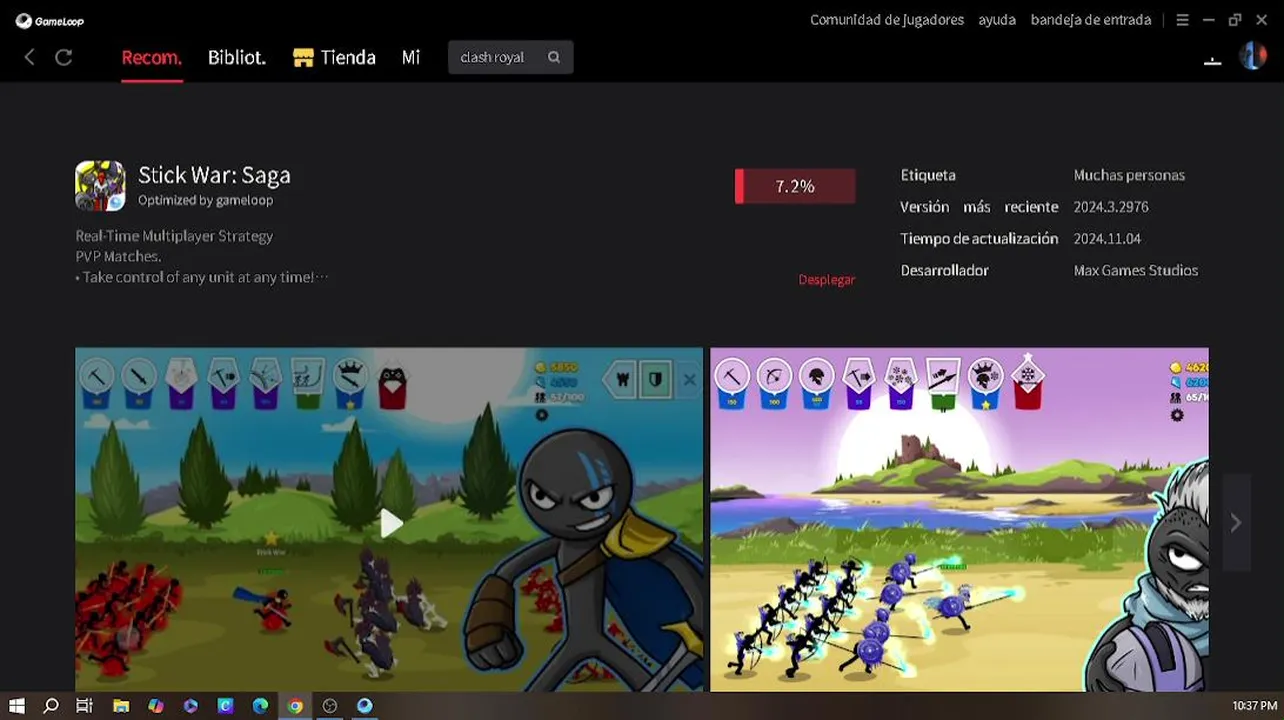
Task: Click the version number 2024.3.2976
Action: 1110,207
